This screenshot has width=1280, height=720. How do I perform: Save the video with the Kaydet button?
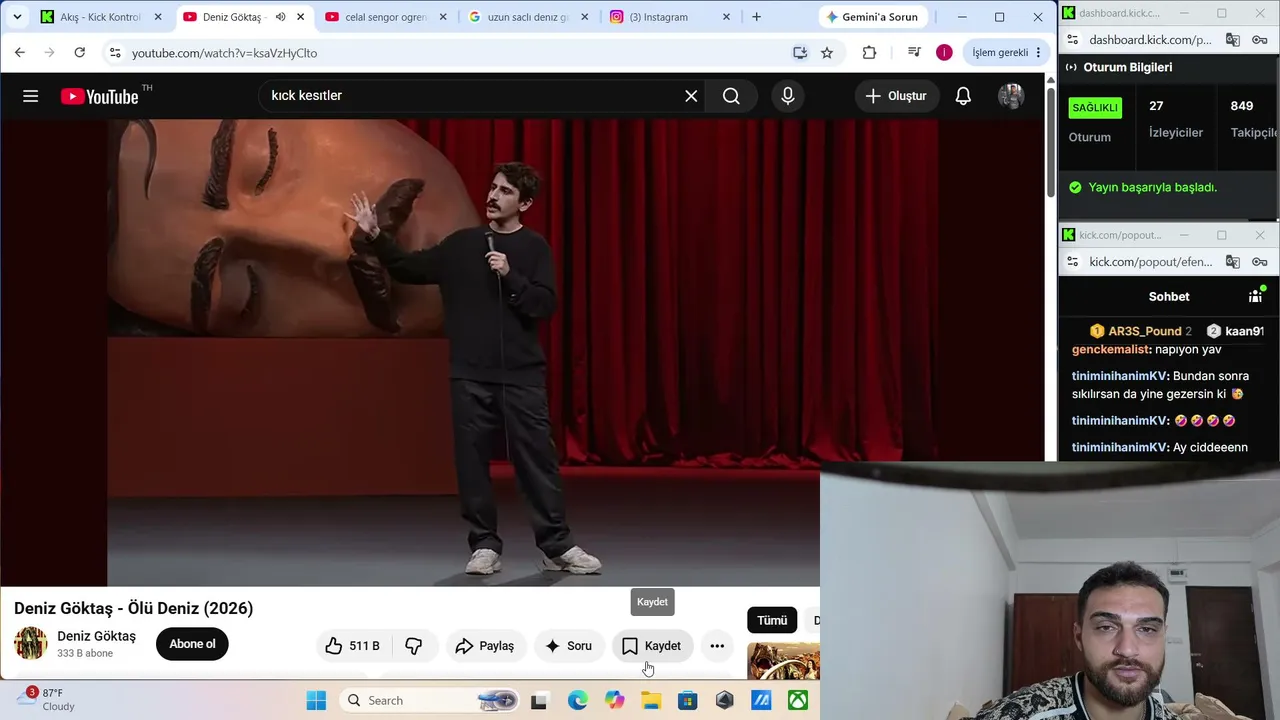coord(652,646)
